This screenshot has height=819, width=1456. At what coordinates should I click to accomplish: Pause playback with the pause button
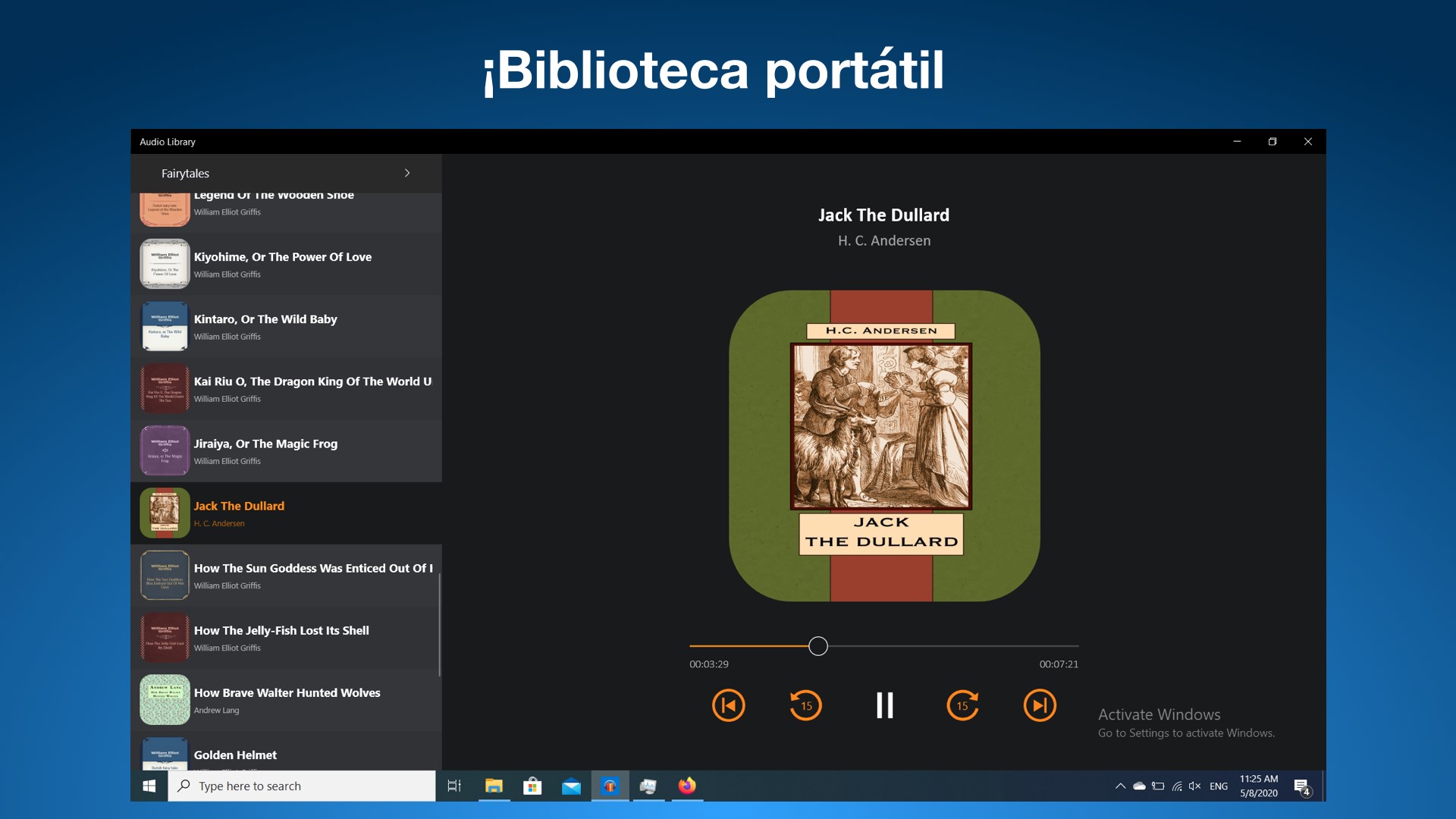tap(884, 705)
